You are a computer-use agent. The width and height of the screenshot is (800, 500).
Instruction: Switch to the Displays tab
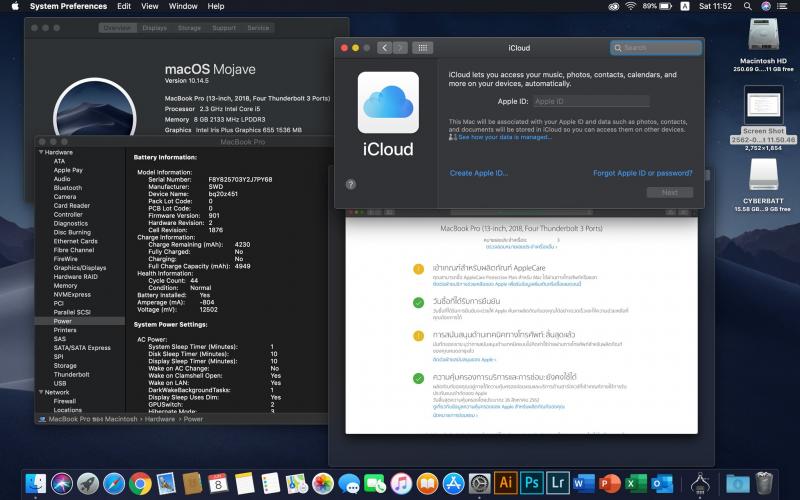click(154, 28)
